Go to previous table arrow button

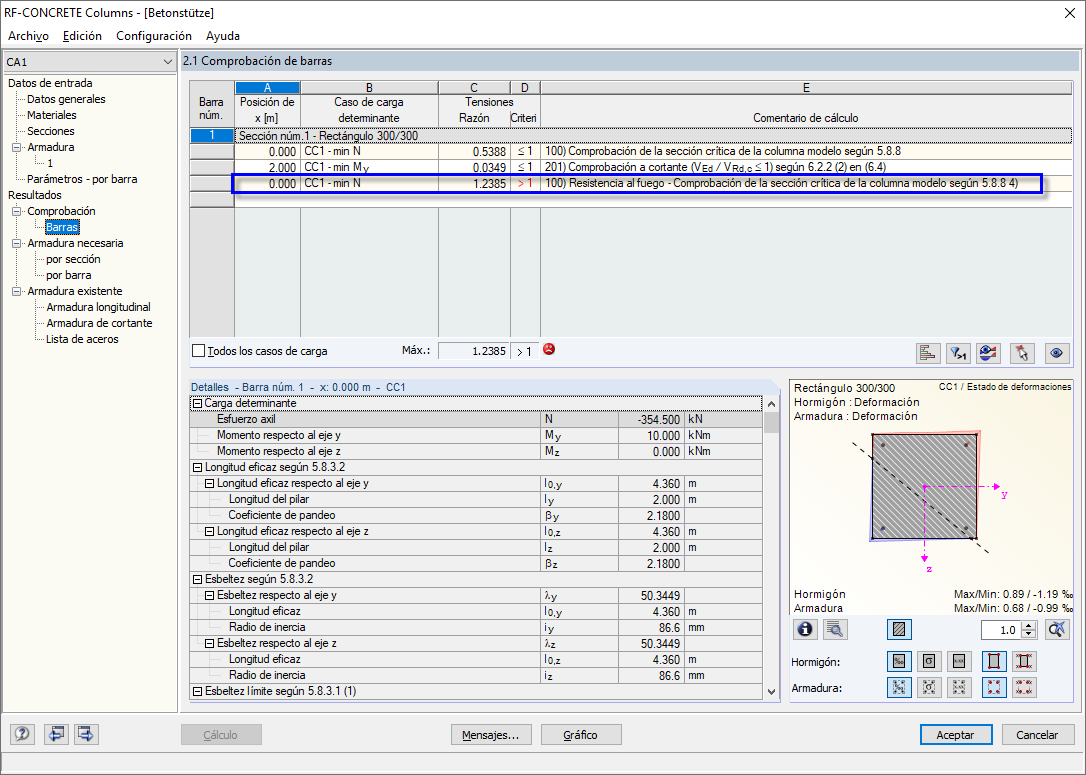[56, 734]
